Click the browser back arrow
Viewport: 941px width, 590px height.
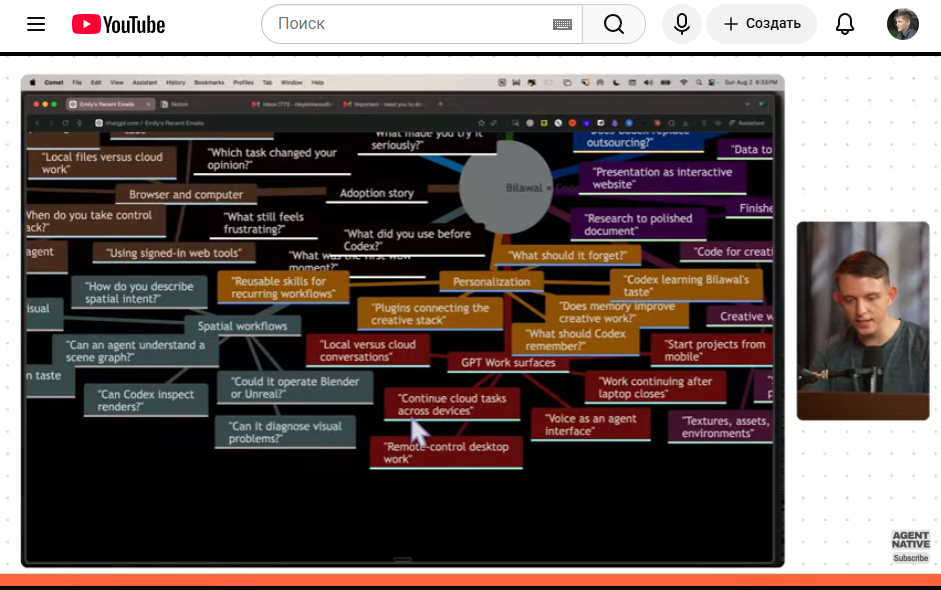37,123
